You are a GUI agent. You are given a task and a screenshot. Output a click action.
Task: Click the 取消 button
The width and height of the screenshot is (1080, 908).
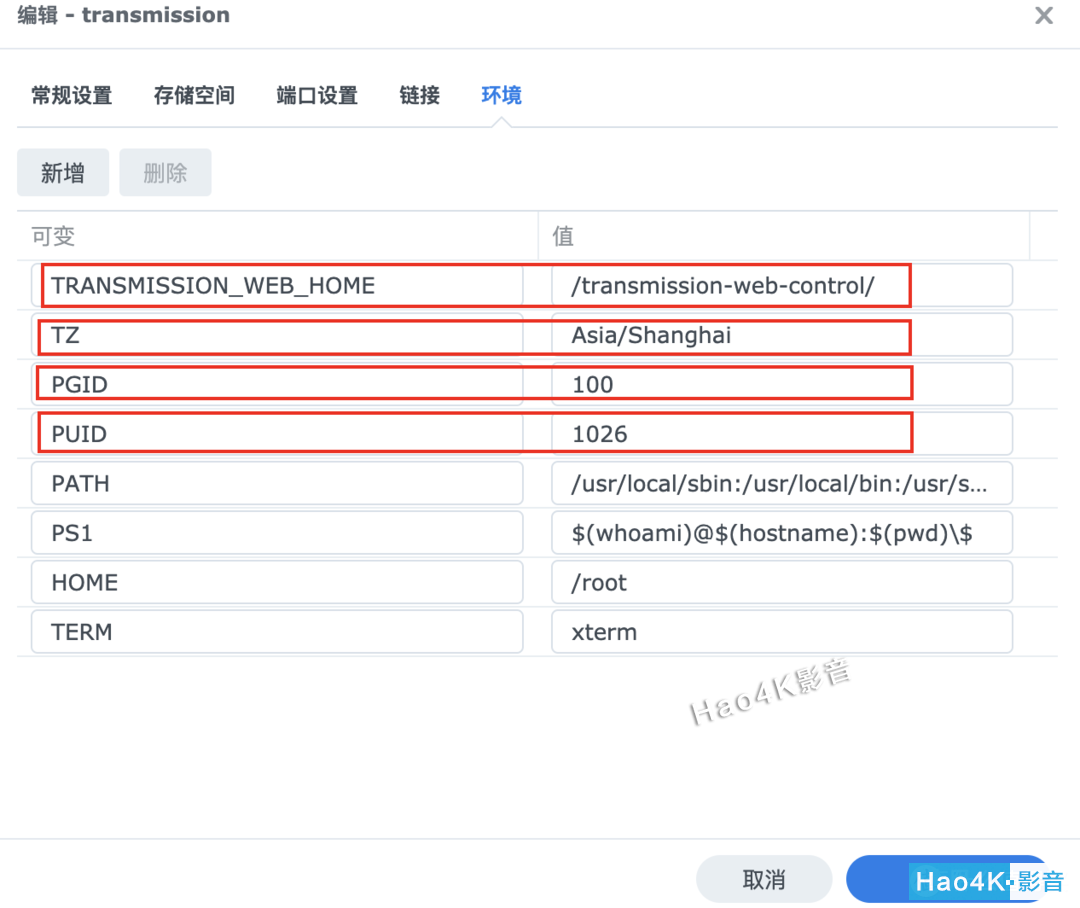pyautogui.click(x=764, y=879)
